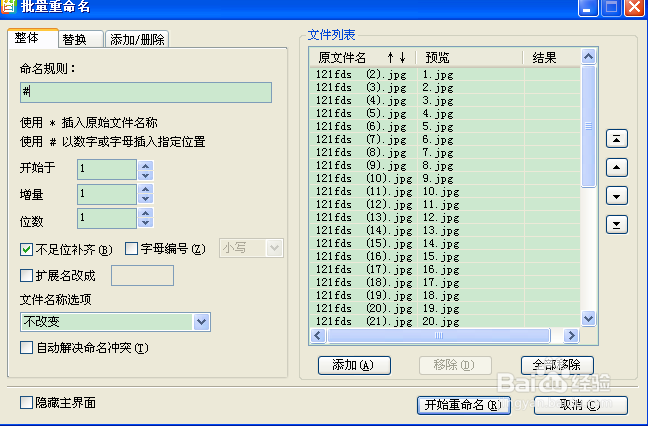Switch to the 添加/删除 tab

pyautogui.click(x=137, y=39)
